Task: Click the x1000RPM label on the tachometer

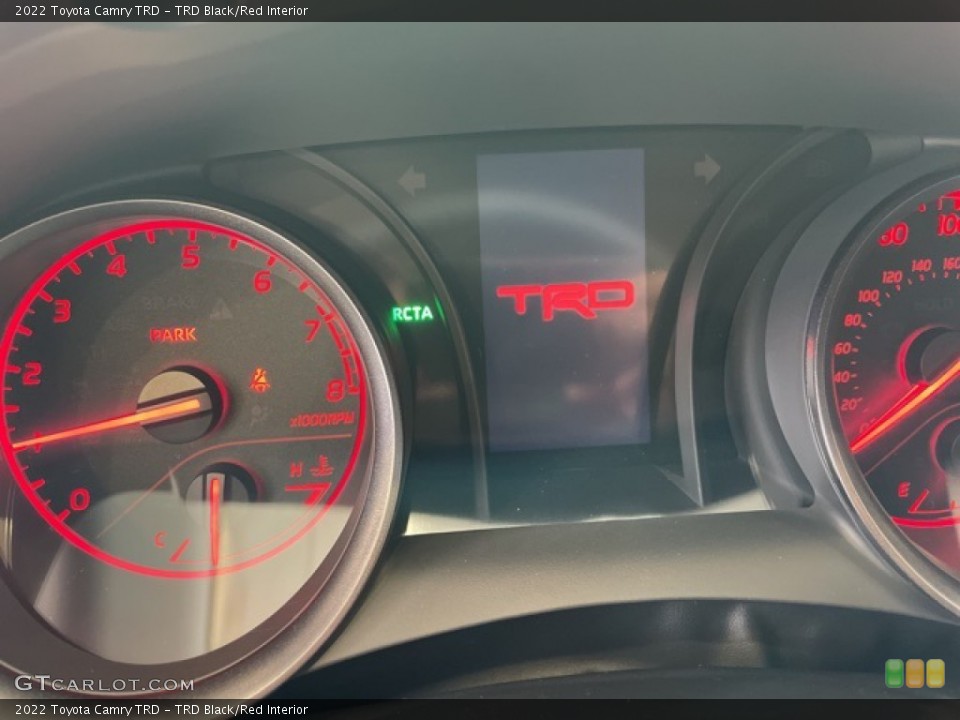Action: coord(322,420)
